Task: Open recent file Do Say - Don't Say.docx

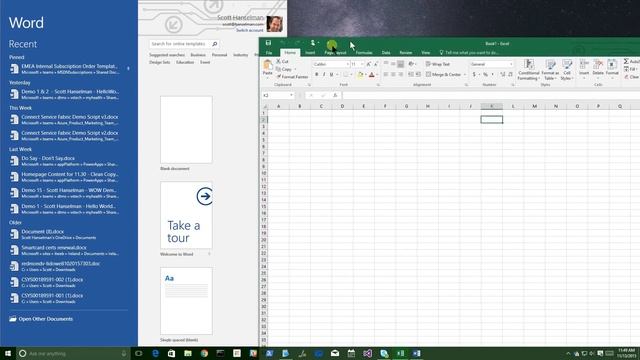Action: click(64, 161)
